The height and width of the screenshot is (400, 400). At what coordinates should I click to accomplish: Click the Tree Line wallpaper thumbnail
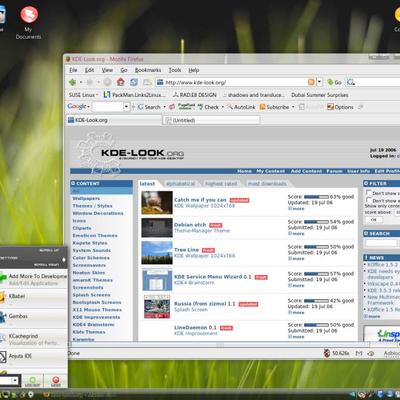(x=157, y=253)
